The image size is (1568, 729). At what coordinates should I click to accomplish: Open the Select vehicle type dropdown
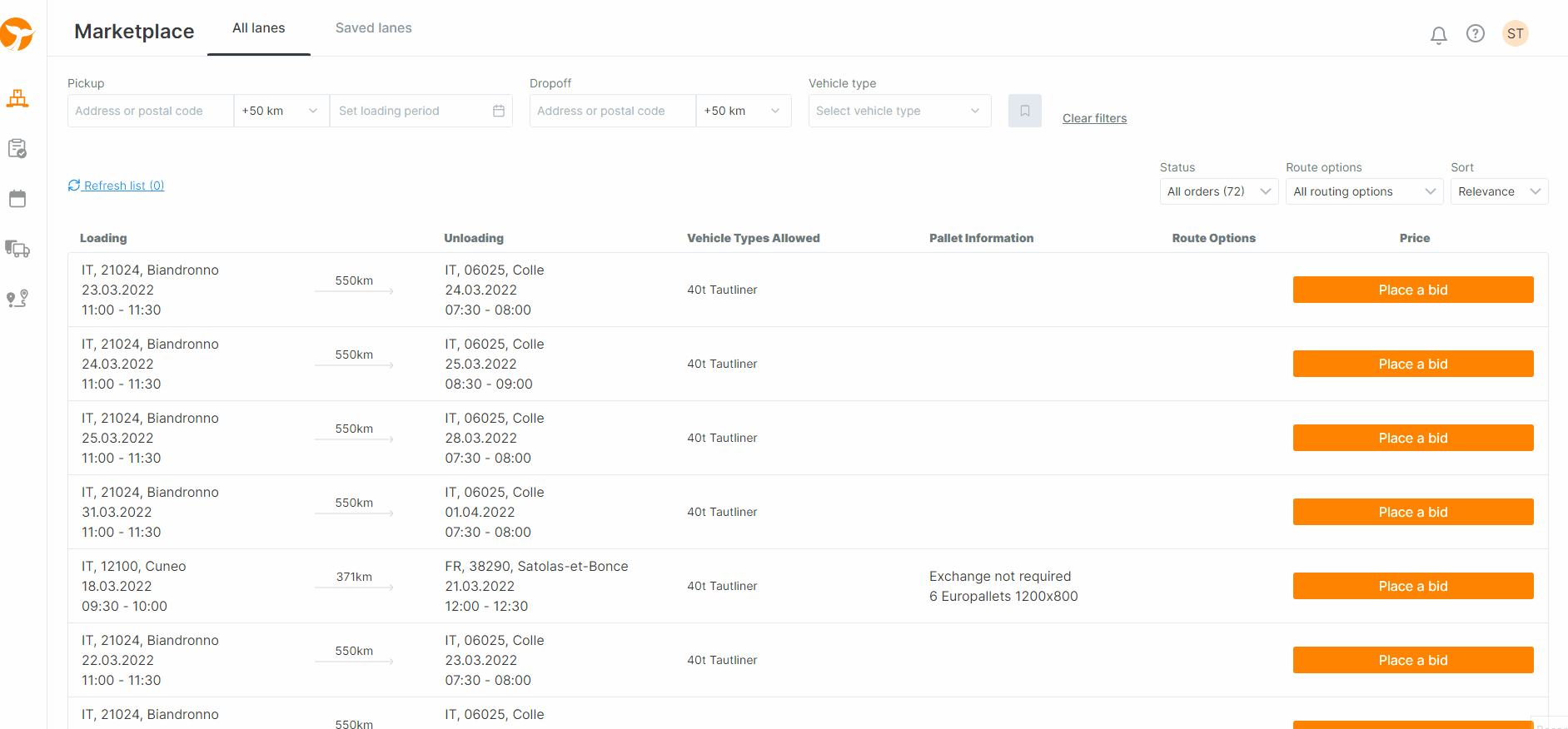point(899,111)
